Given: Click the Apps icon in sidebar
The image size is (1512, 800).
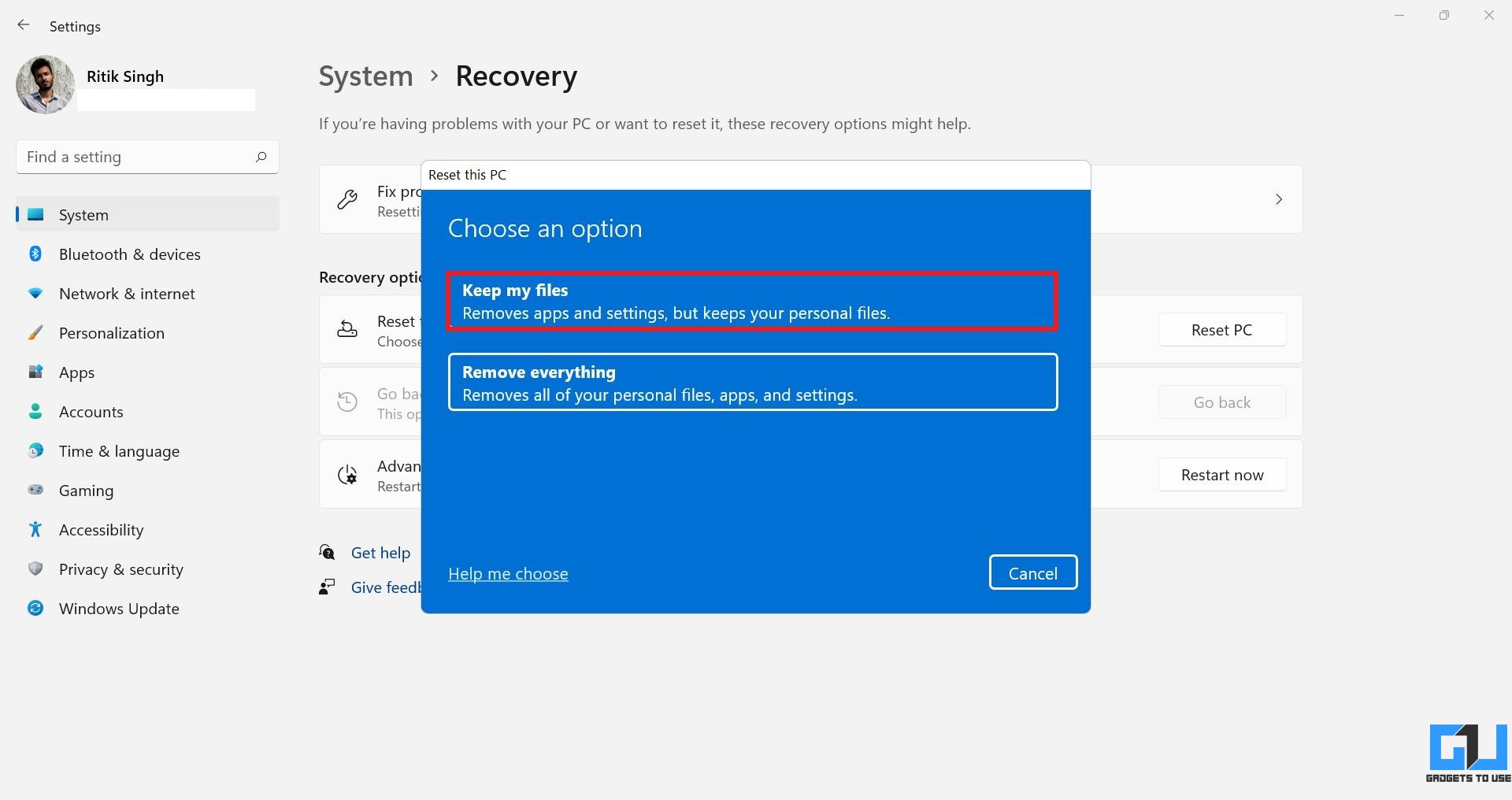Looking at the screenshot, I should click(35, 372).
